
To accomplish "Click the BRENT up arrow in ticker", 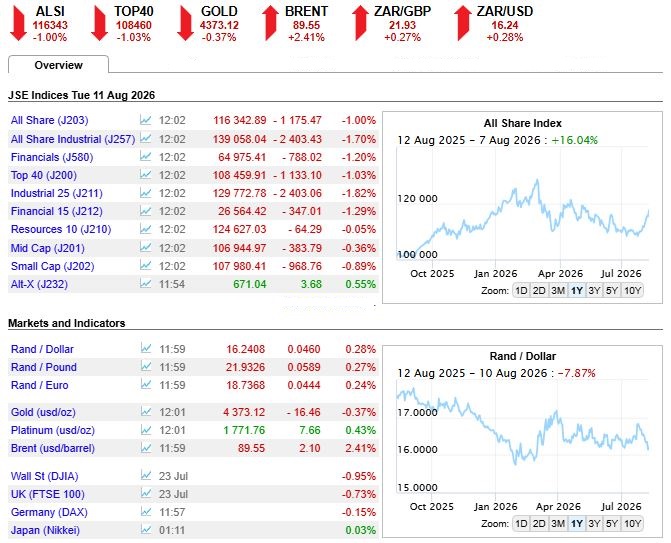I will click(x=270, y=24).
